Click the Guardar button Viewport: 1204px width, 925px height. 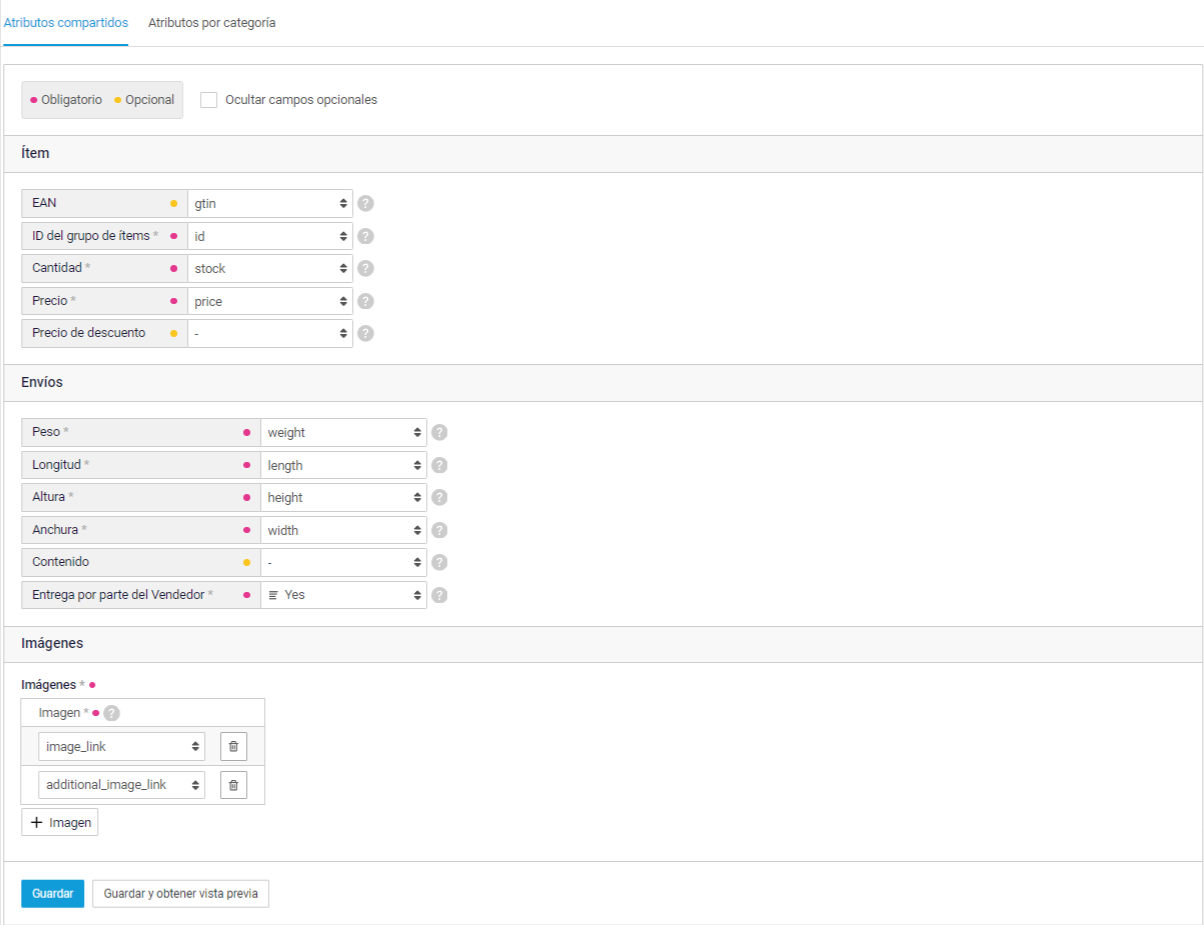53,893
